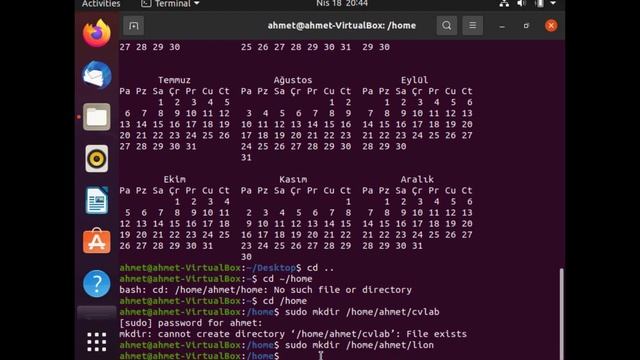
Task: Click the 'Ekim' month heading
Action: 174,179
